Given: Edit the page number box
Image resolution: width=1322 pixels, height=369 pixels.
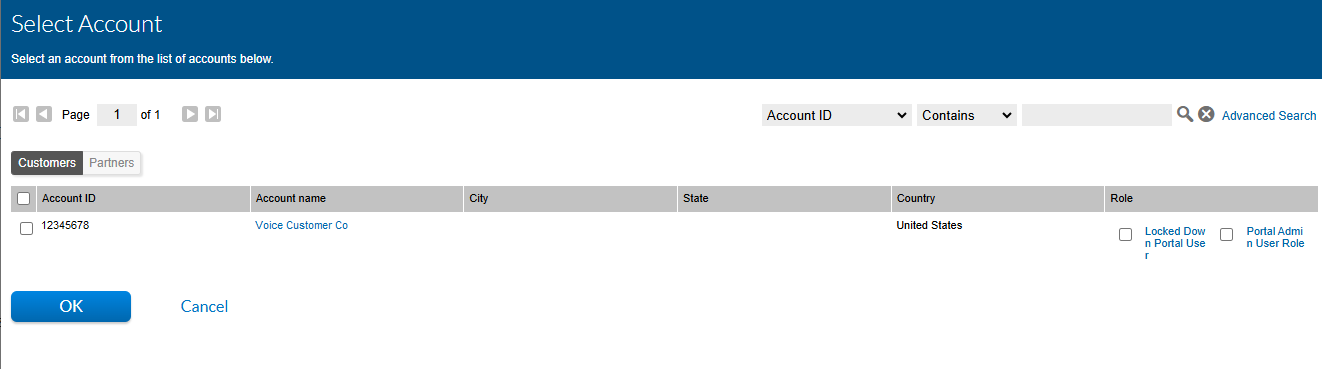Looking at the screenshot, I should coord(117,115).
